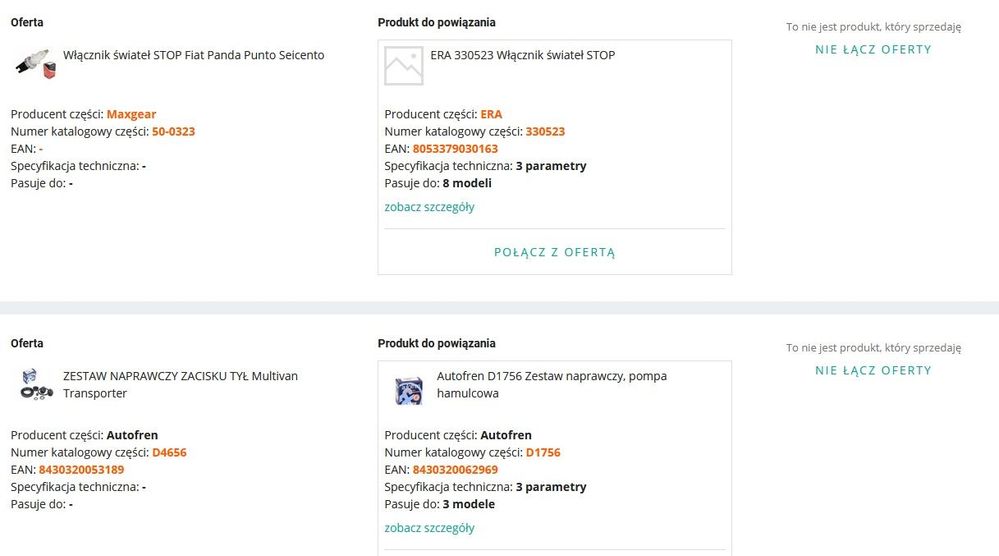Choose NIE ŁĄCZ OFERTY for the Maxgear offer

pyautogui.click(x=873, y=49)
